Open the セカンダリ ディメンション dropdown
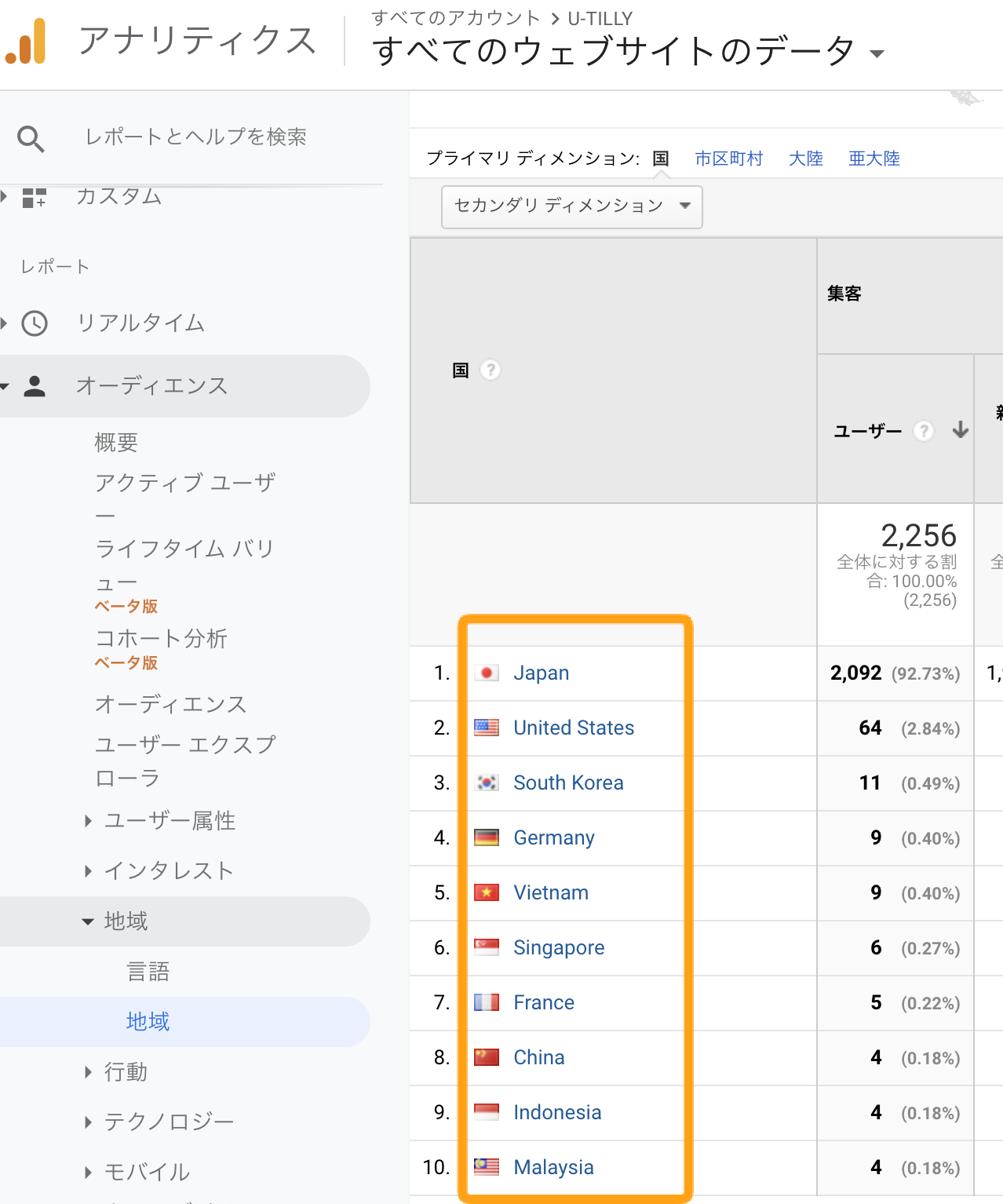The height and width of the screenshot is (1204, 1003). click(572, 206)
